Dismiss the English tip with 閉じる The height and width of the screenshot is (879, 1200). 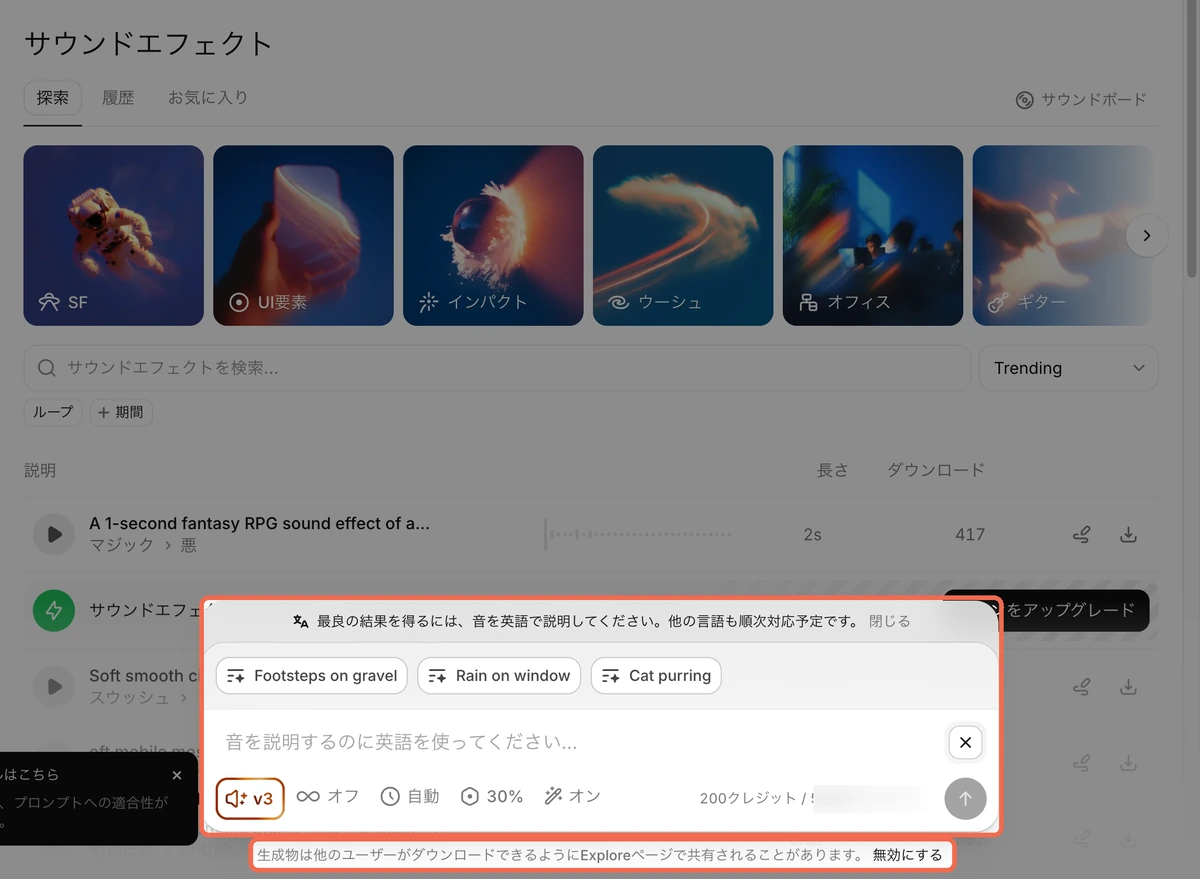pos(890,621)
